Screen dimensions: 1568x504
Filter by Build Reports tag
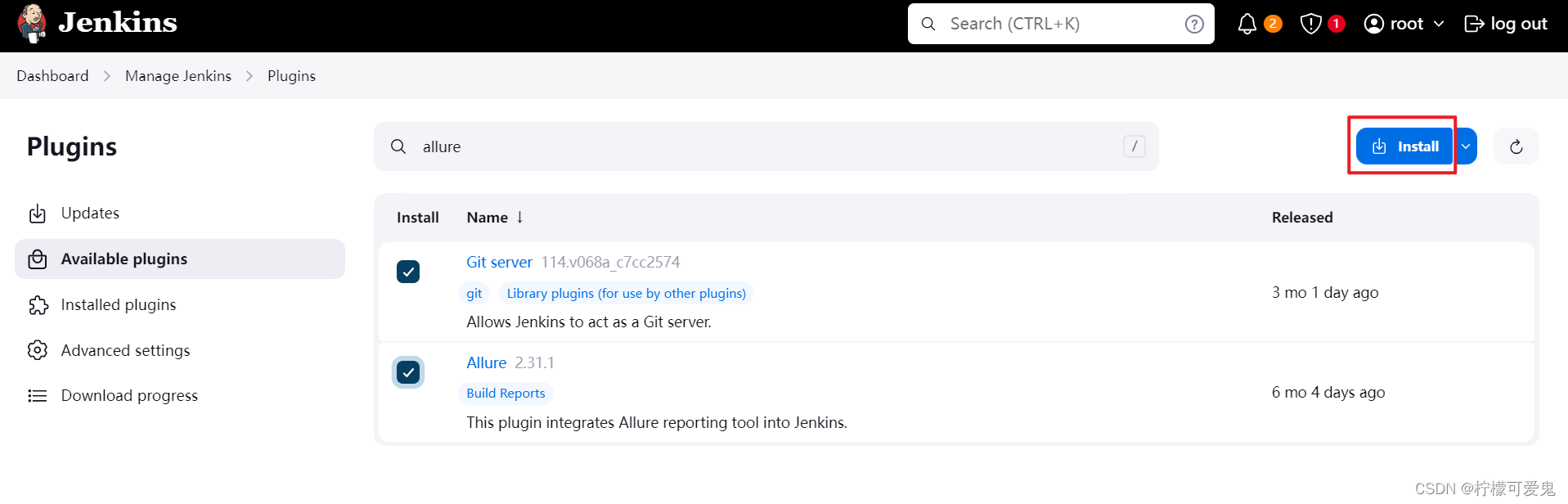pyautogui.click(x=505, y=394)
